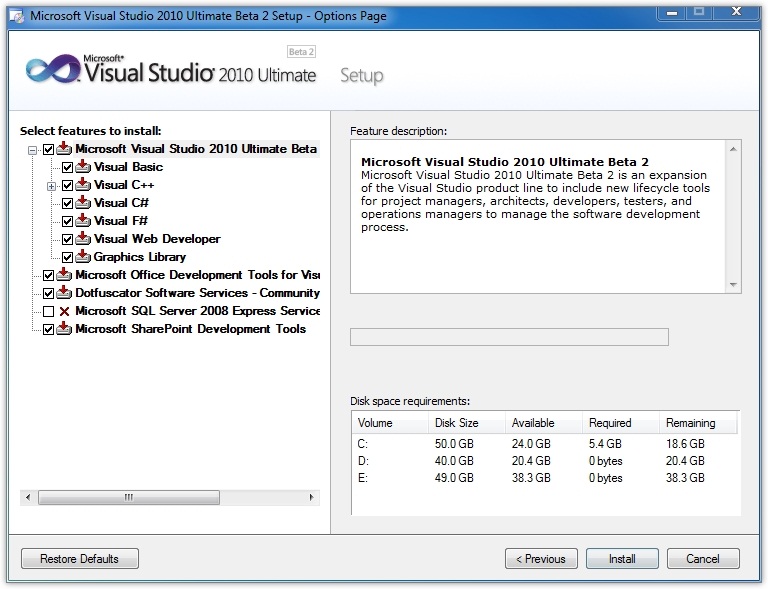Screen dimensions: 768x589
Task: Click the feature list horizontal scrollbar thumb
Action: coord(128,497)
